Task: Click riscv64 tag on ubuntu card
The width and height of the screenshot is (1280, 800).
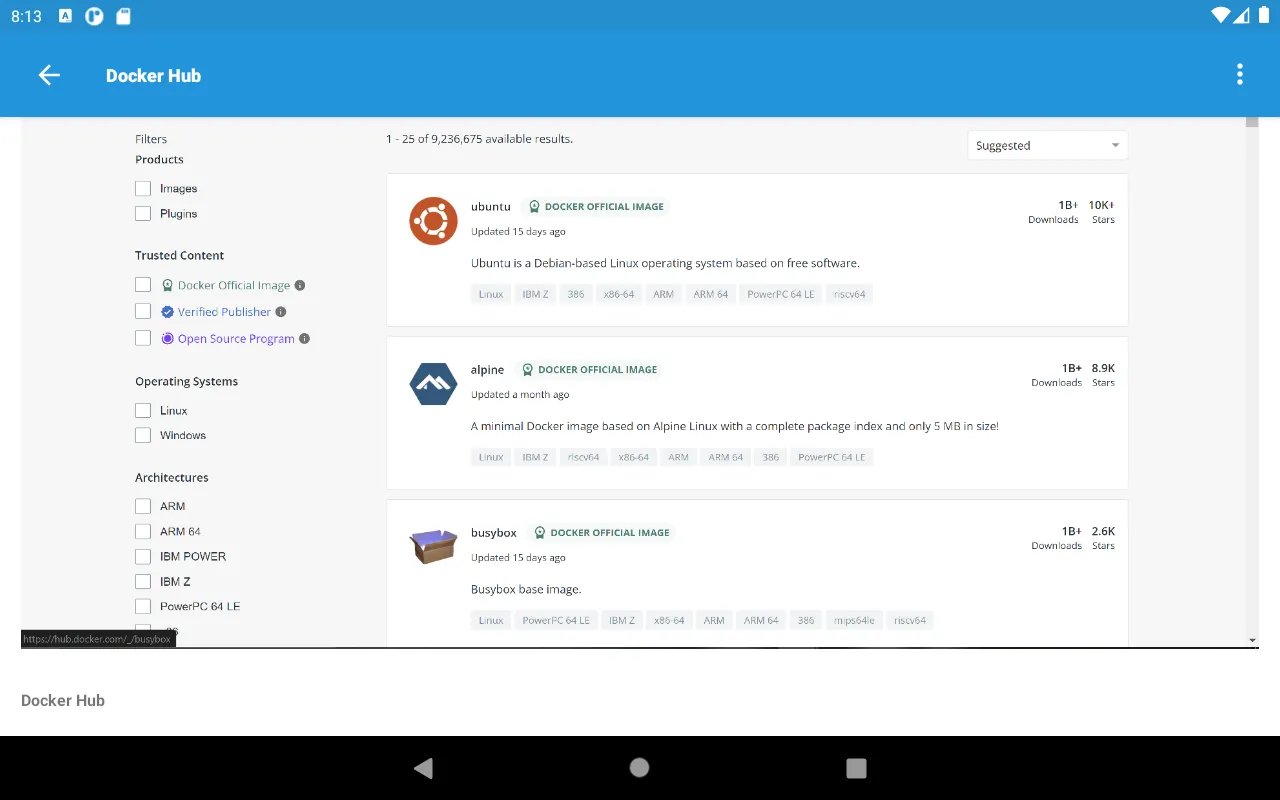Action: click(x=850, y=294)
